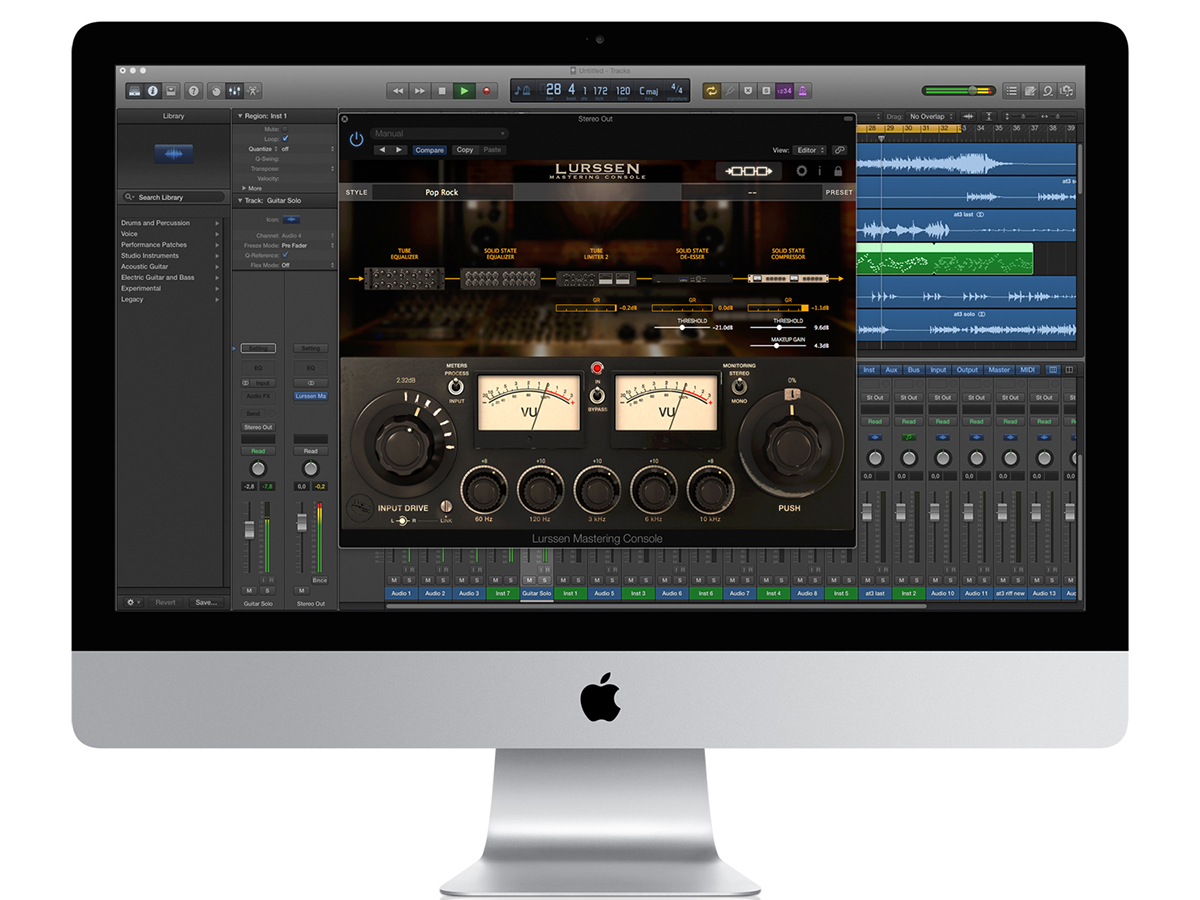Screen dimensions: 1200x900
Task: Open the Library panel icon in toolbar
Action: pyautogui.click(x=134, y=90)
